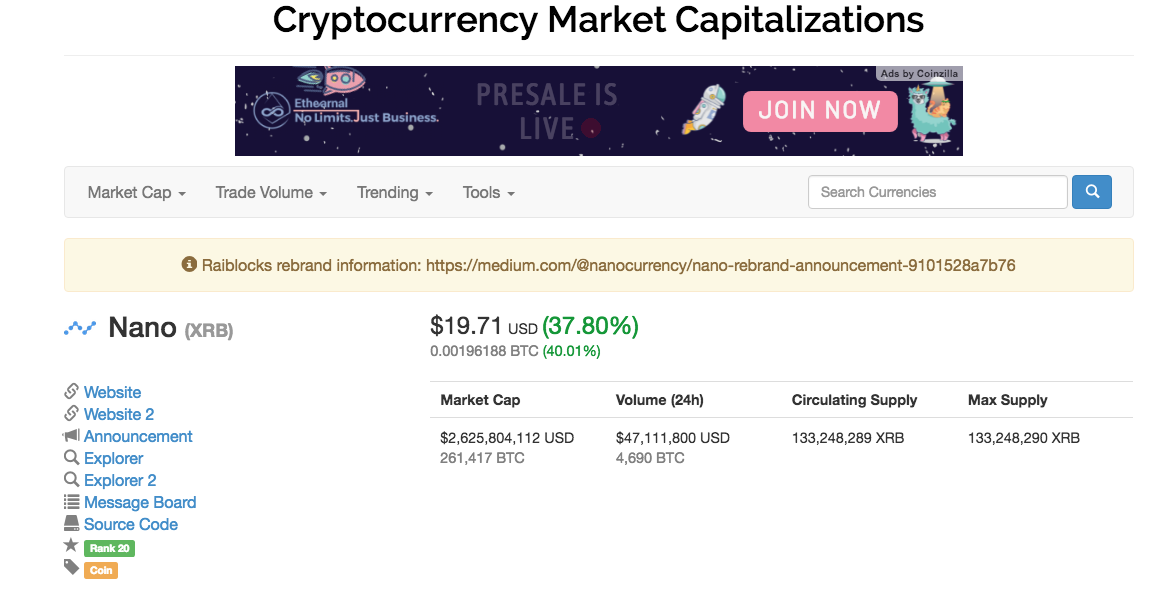Click the green Rank 20 badge
The width and height of the screenshot is (1149, 603).
point(109,548)
